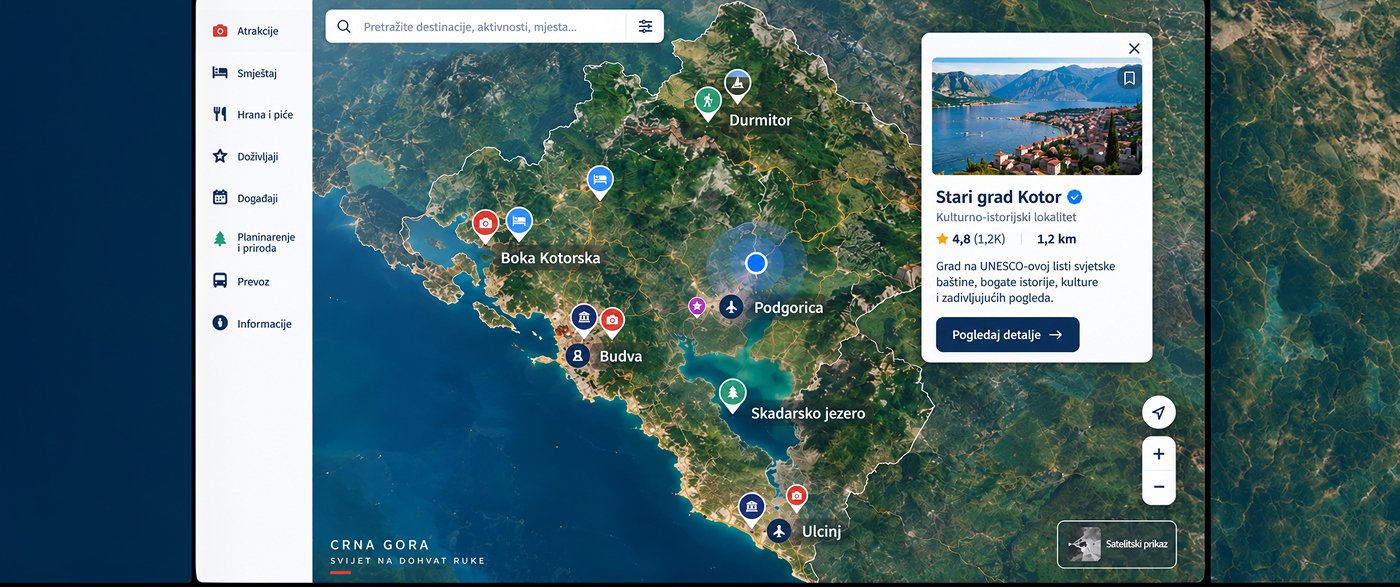This screenshot has height=587, width=1400.
Task: Close the Stari grad Kotor card
Action: 1134,48
